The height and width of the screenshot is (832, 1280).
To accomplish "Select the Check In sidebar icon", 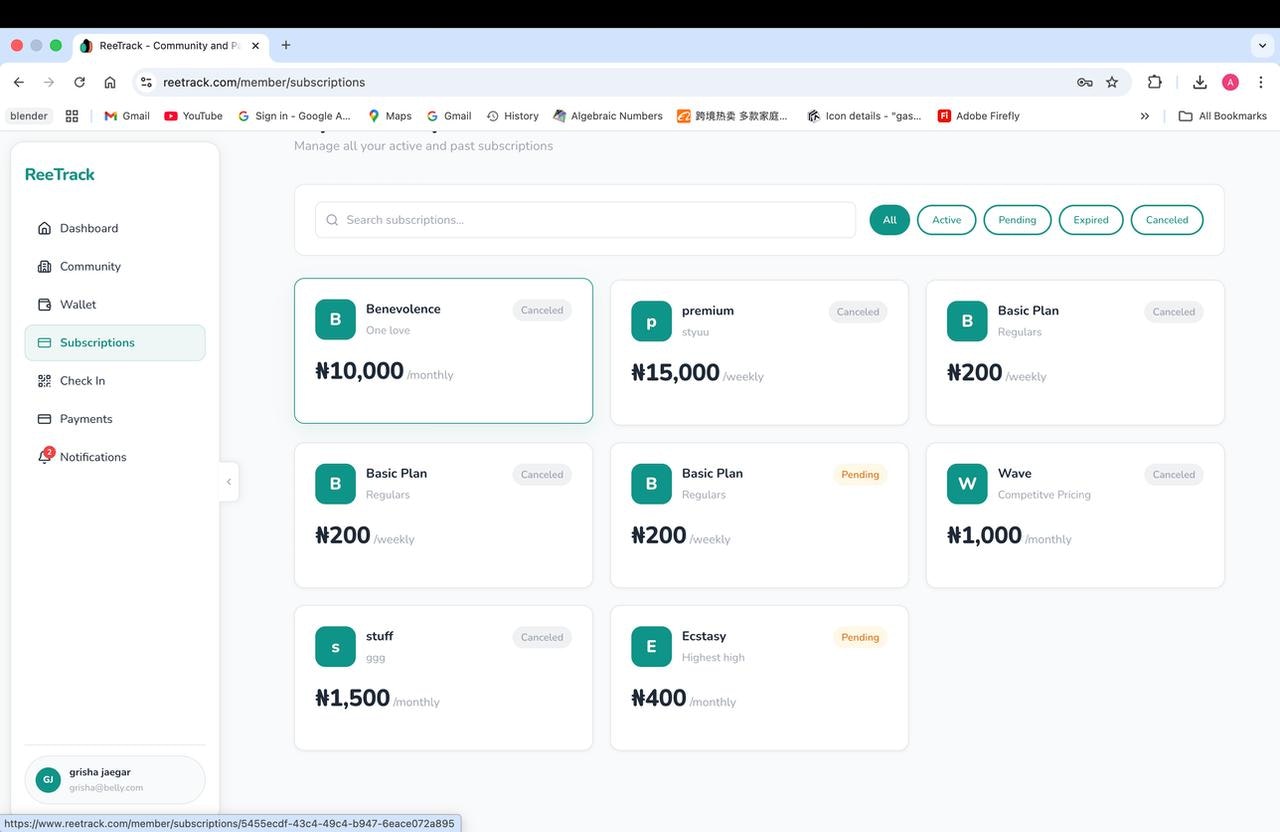I will click(x=44, y=380).
